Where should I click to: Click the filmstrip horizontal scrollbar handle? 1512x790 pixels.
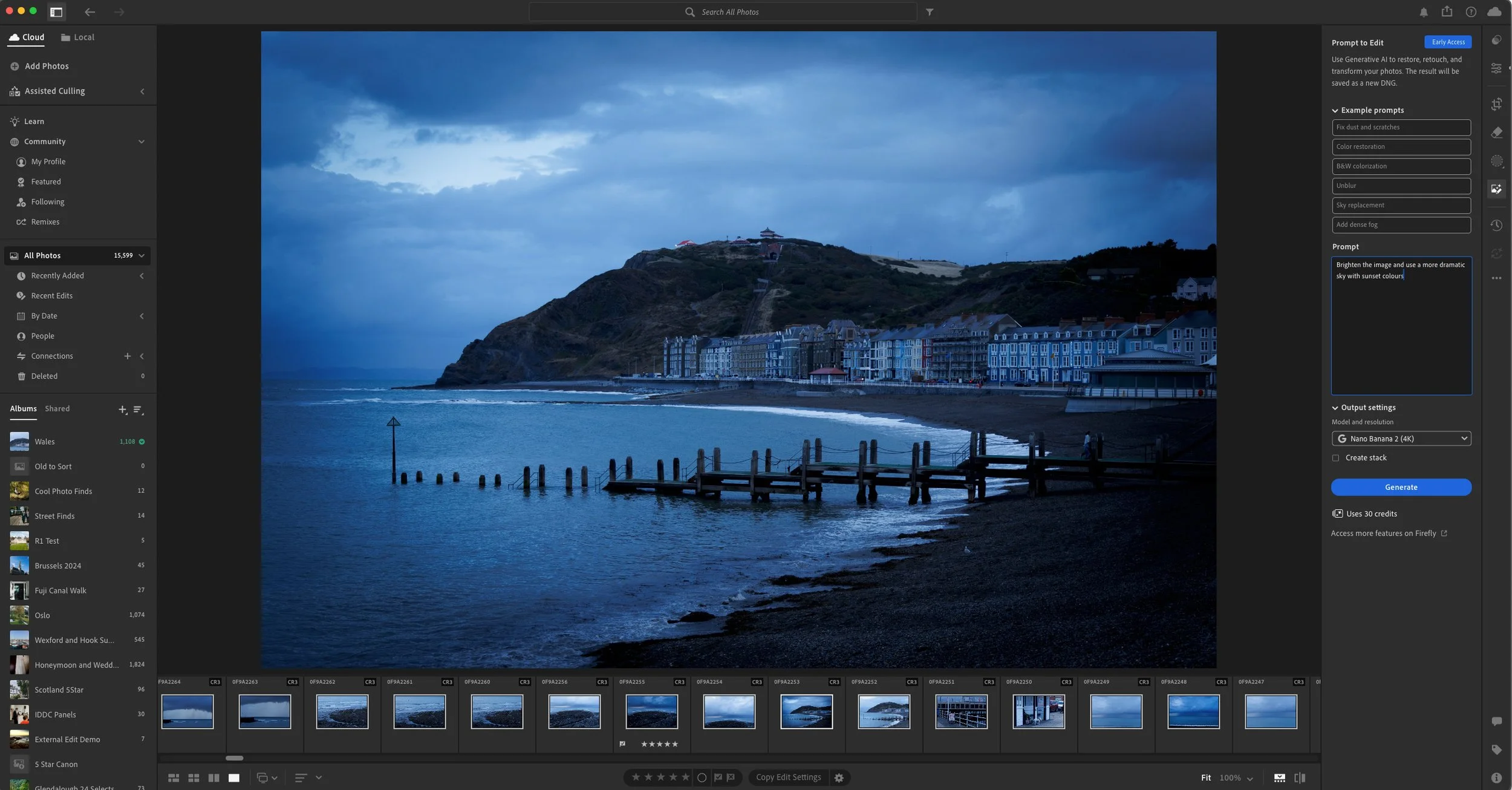click(234, 758)
